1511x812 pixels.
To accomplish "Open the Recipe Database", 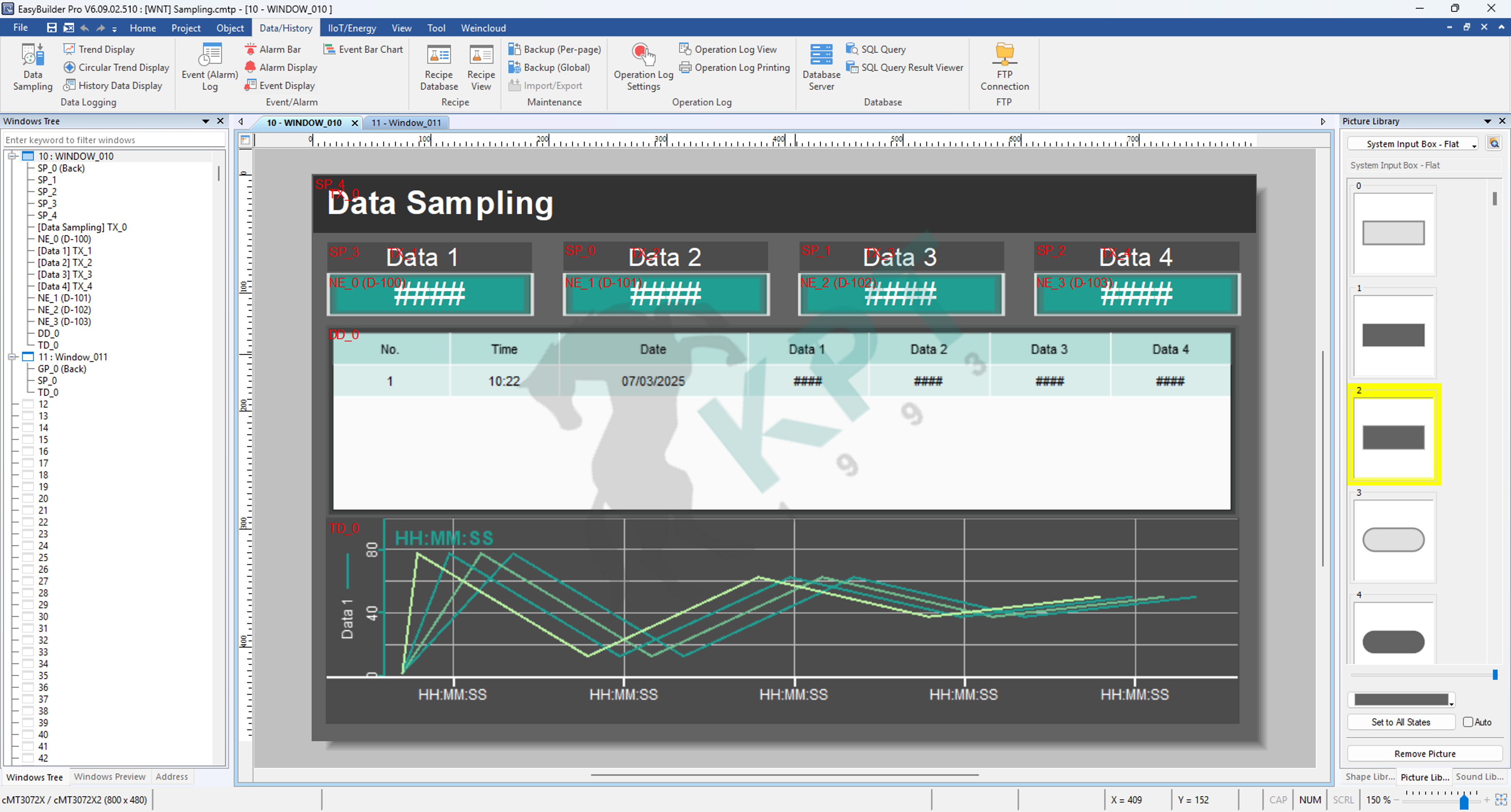I will pyautogui.click(x=439, y=67).
